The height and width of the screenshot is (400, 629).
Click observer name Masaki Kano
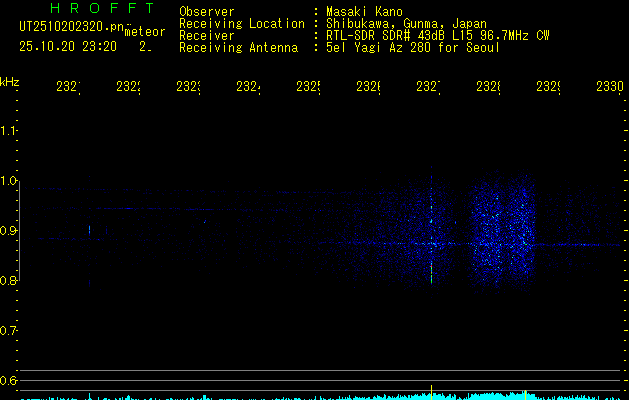click(x=364, y=11)
